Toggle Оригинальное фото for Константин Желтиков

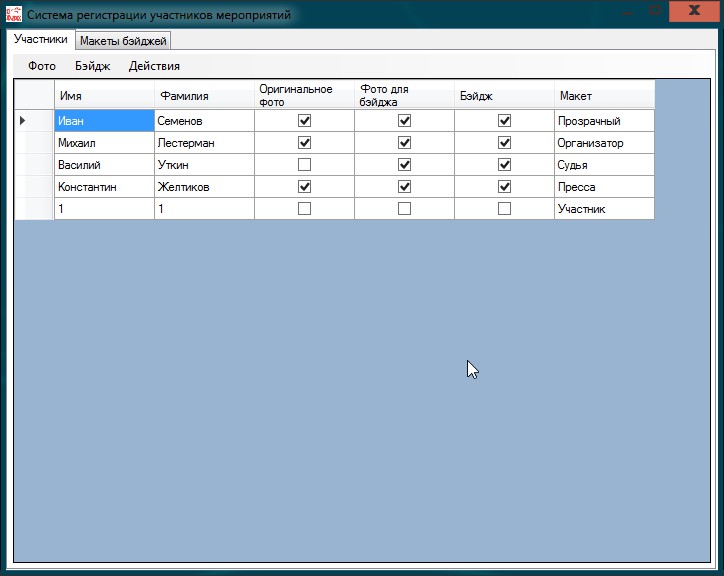[304, 187]
